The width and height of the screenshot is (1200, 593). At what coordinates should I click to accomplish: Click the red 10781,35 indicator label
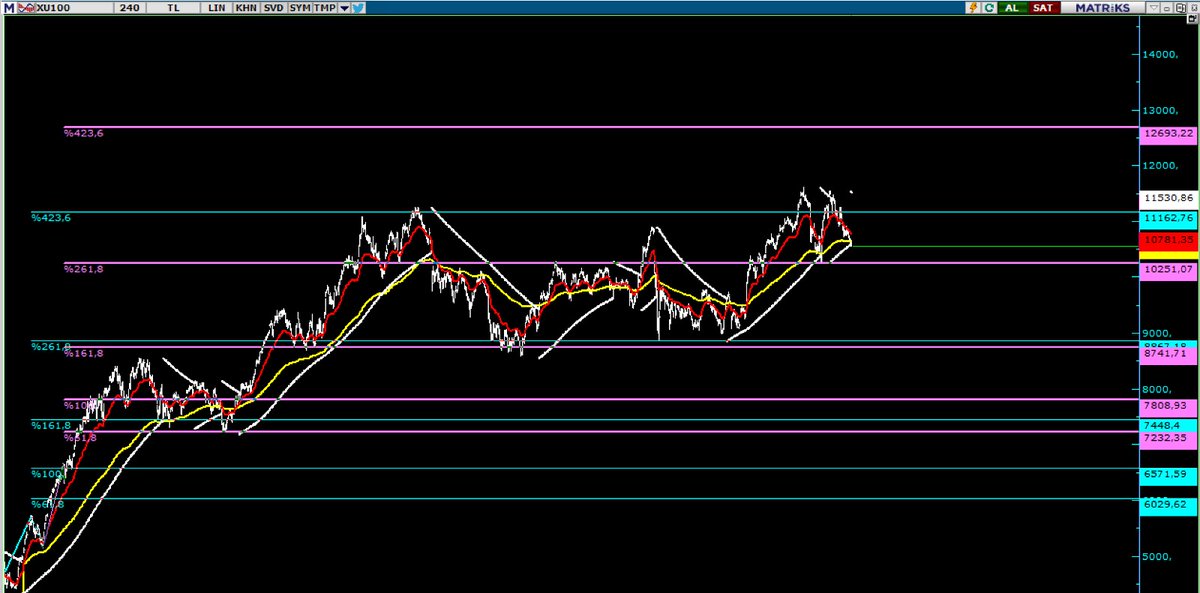pyautogui.click(x=1168, y=240)
